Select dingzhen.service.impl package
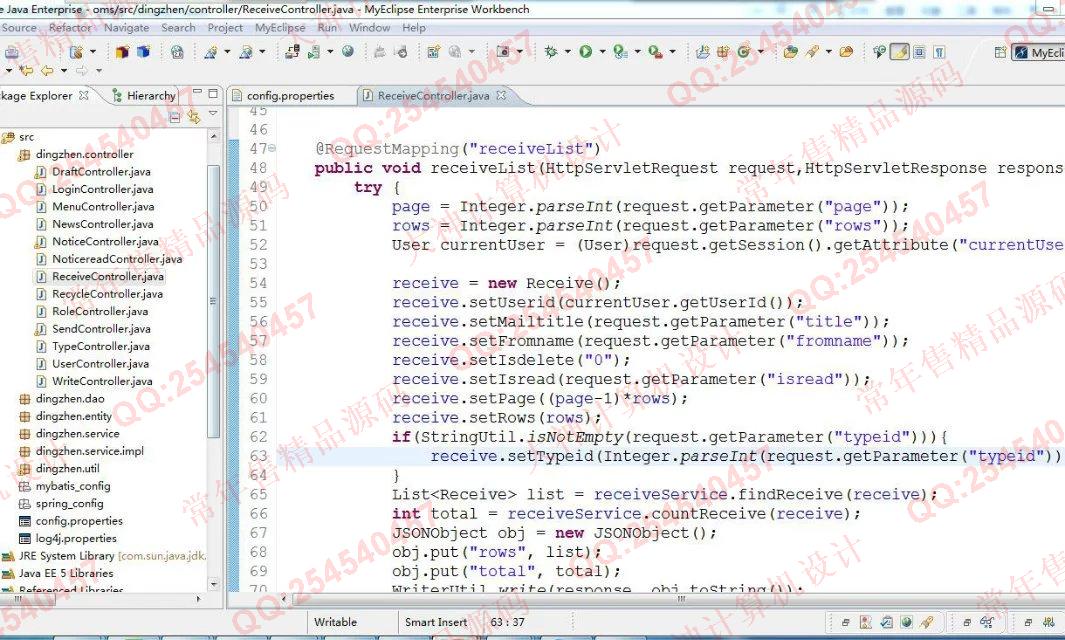The width and height of the screenshot is (1065, 640). coord(89,451)
